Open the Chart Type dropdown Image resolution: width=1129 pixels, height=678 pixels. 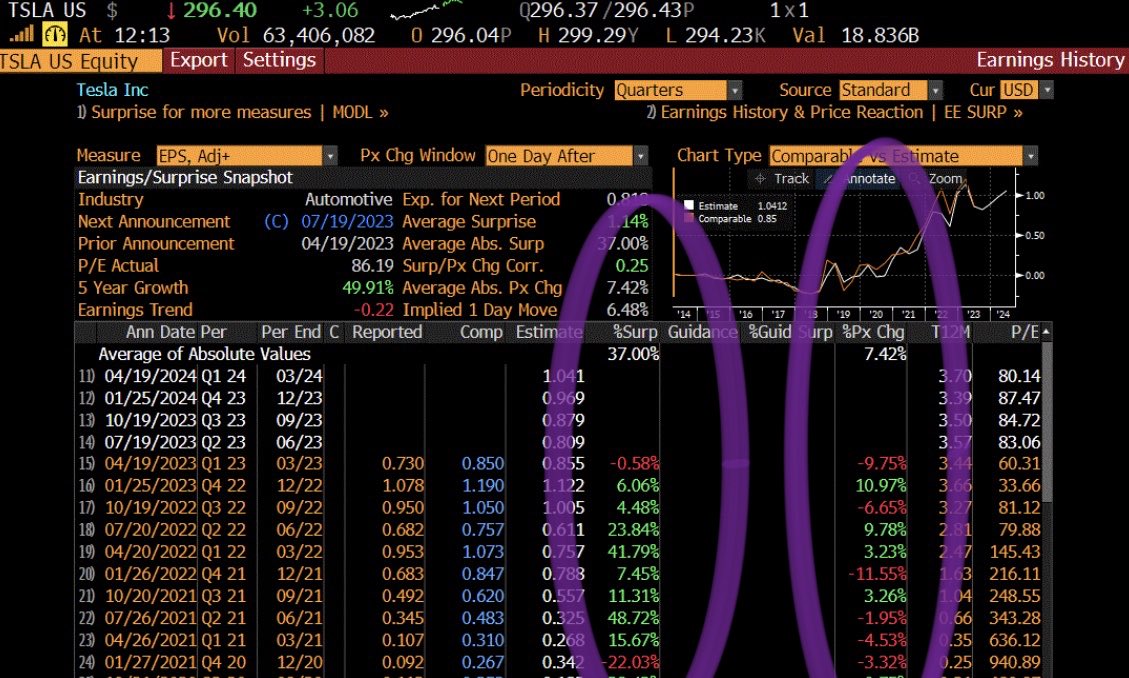tap(904, 155)
